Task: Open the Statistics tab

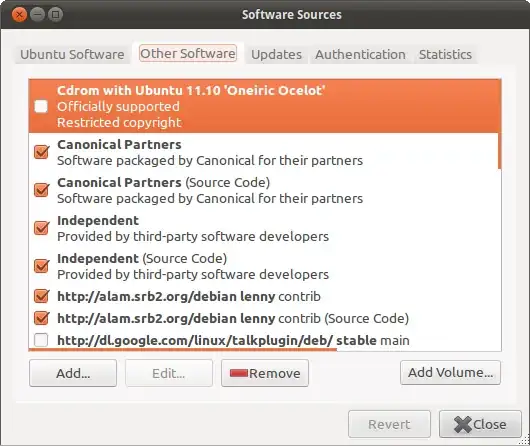Action: (445, 54)
